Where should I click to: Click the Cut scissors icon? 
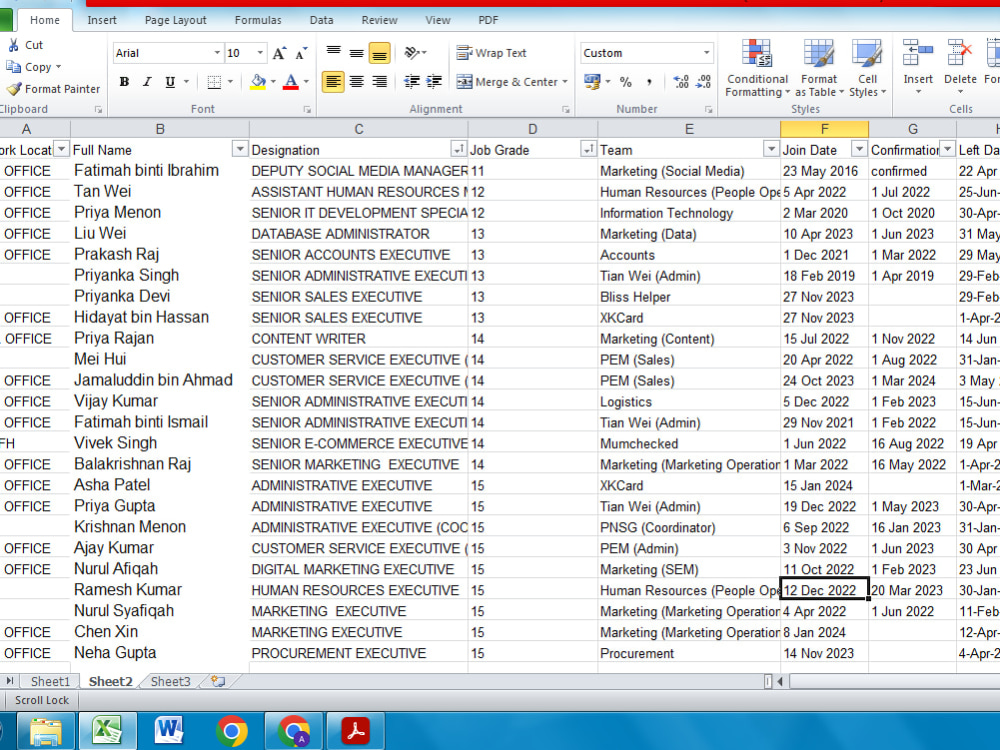point(13,45)
